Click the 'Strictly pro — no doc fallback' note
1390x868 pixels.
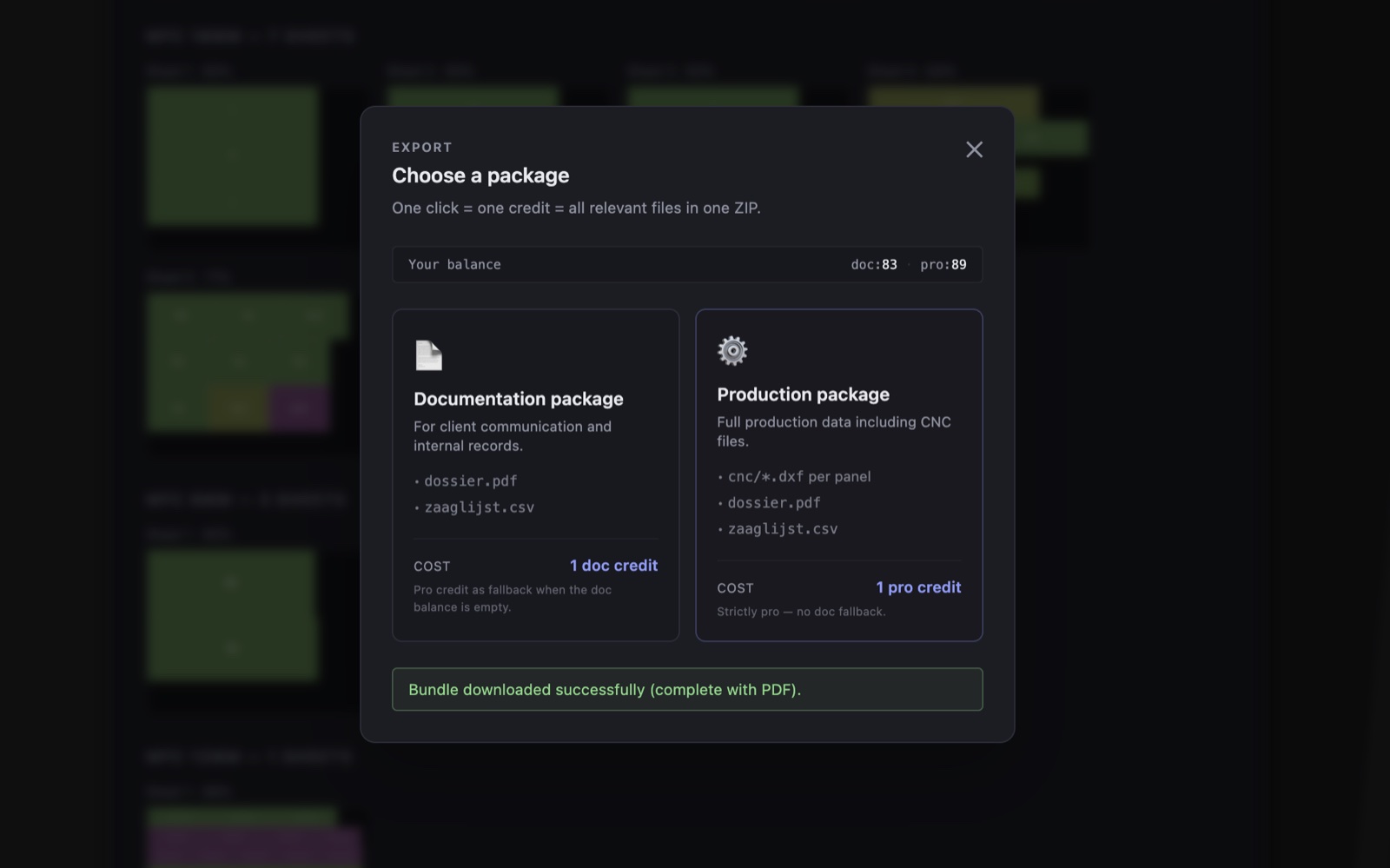801,612
